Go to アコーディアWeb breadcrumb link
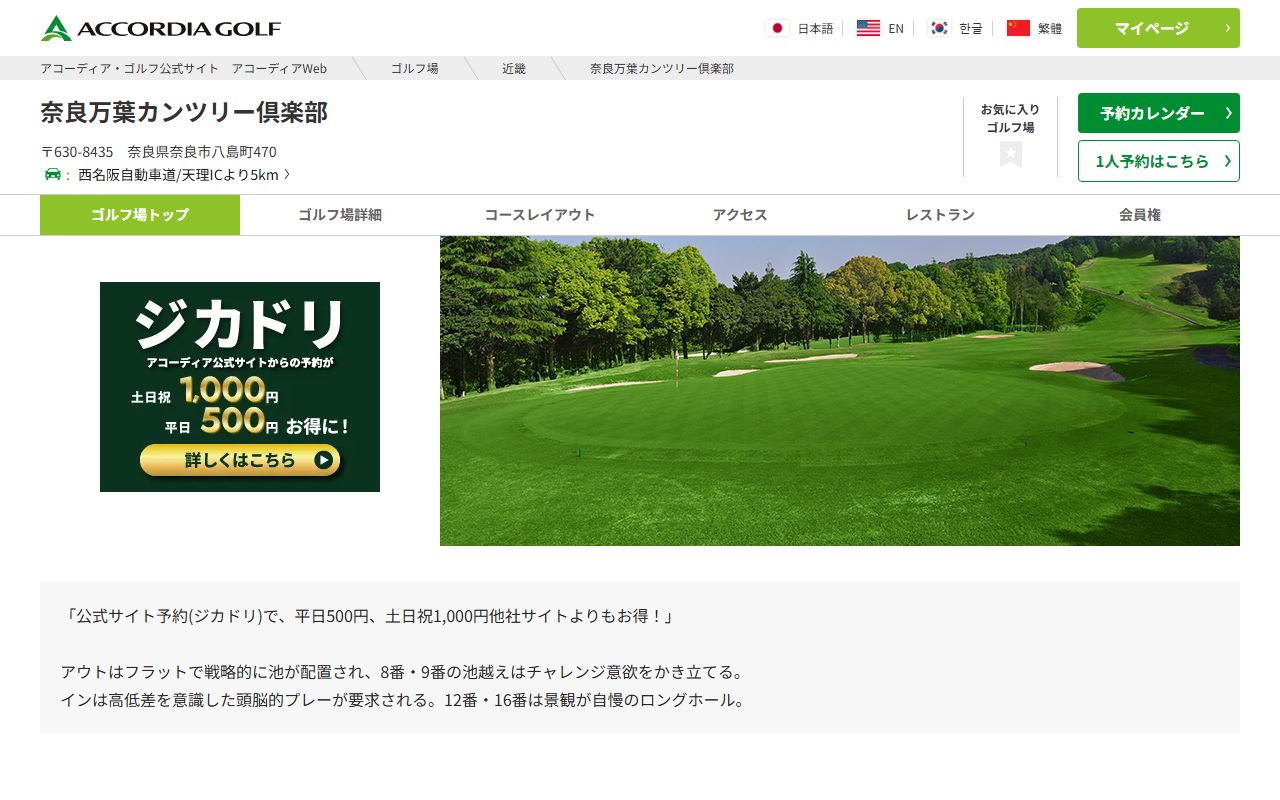The height and width of the screenshot is (800, 1280). [184, 68]
